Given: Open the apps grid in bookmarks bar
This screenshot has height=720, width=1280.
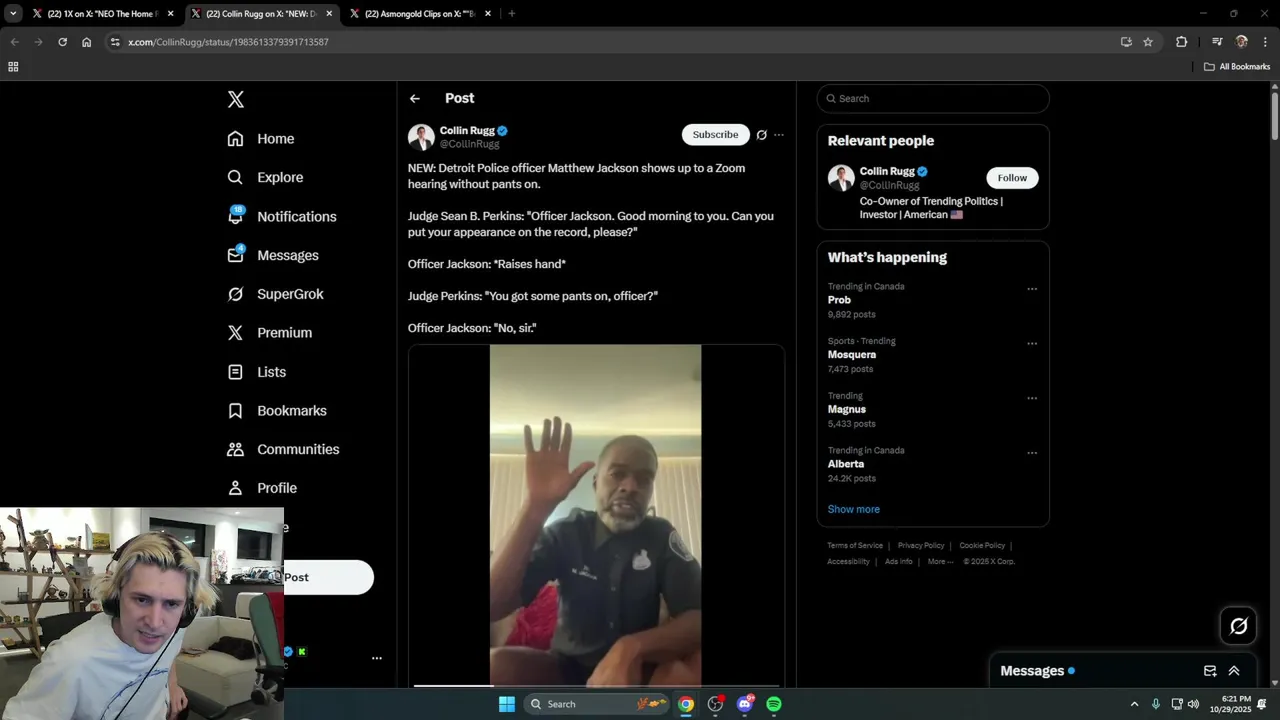Looking at the screenshot, I should (13, 67).
